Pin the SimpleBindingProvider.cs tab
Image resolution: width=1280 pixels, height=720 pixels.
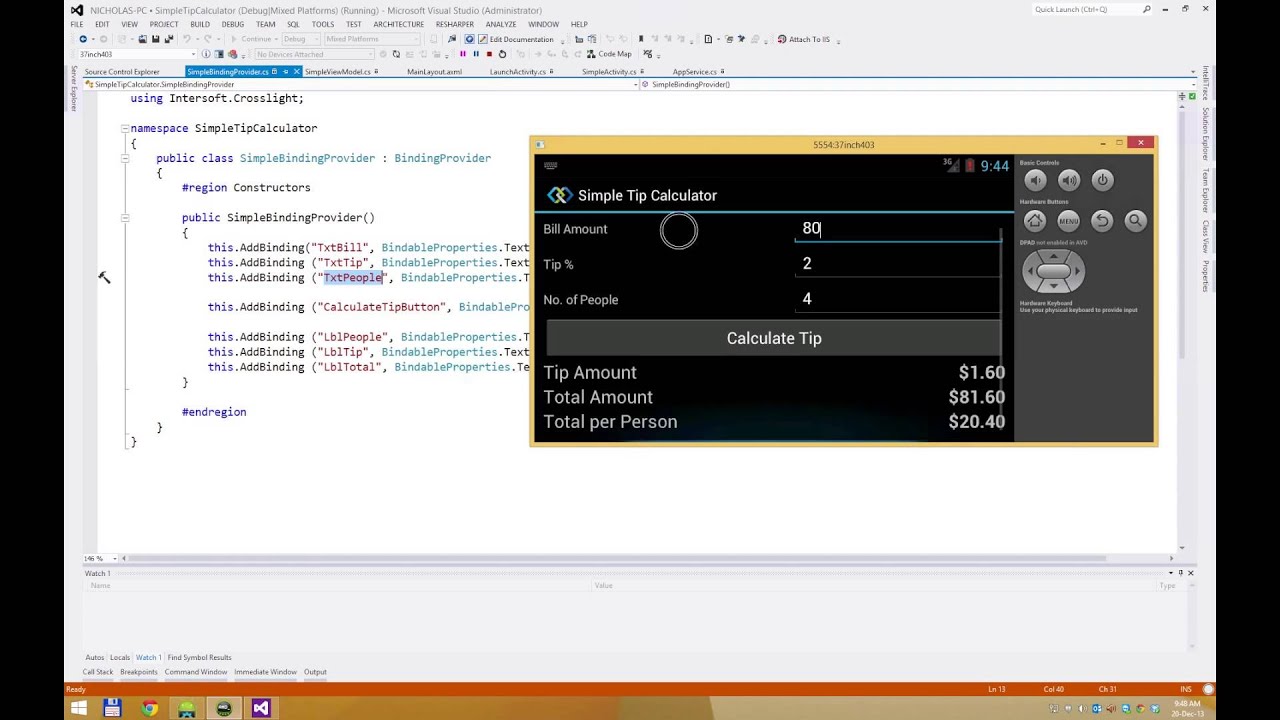pyautogui.click(x=286, y=72)
